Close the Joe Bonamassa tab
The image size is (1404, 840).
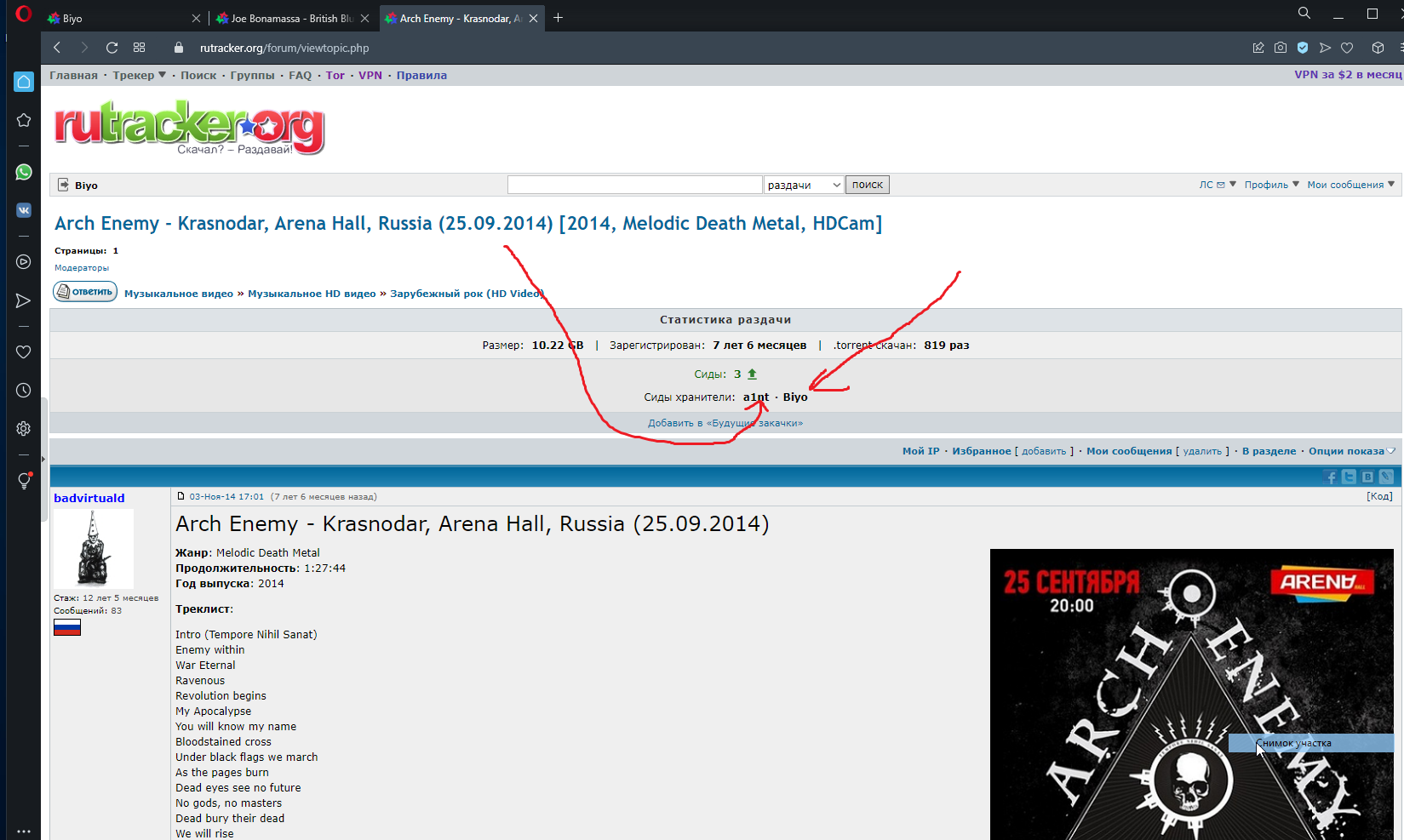[364, 18]
